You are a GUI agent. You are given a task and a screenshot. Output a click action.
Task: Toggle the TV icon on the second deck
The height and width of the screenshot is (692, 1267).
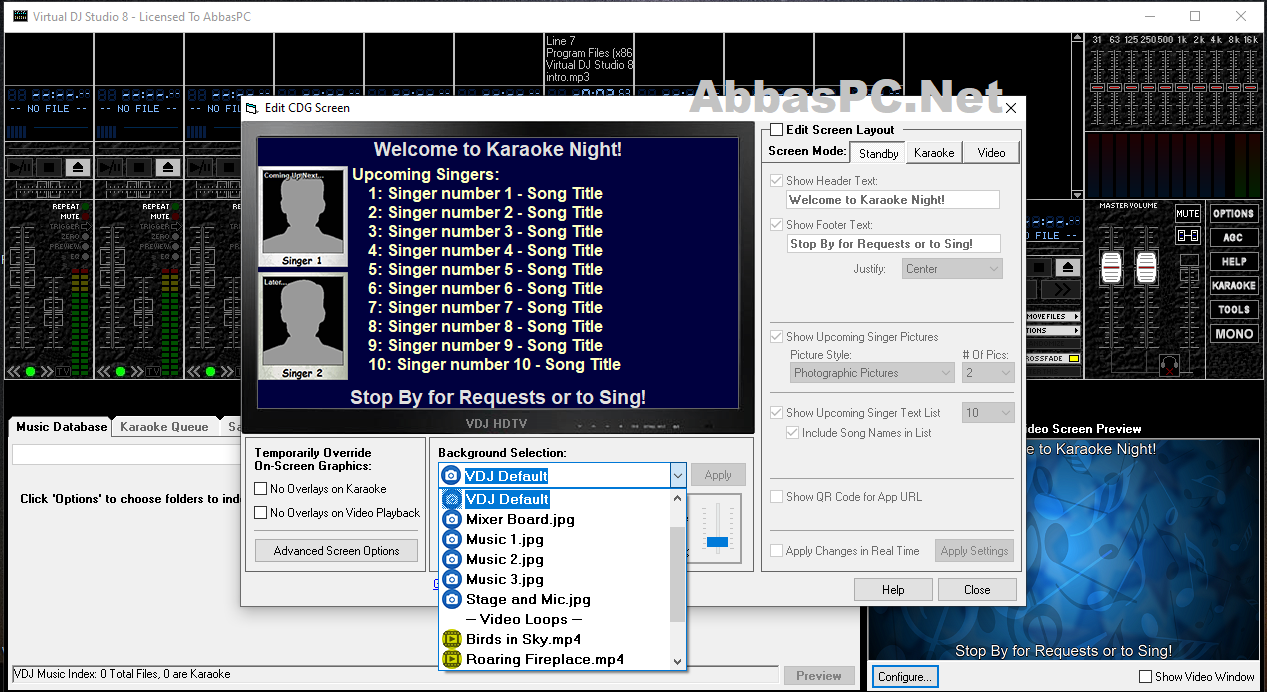tap(153, 372)
